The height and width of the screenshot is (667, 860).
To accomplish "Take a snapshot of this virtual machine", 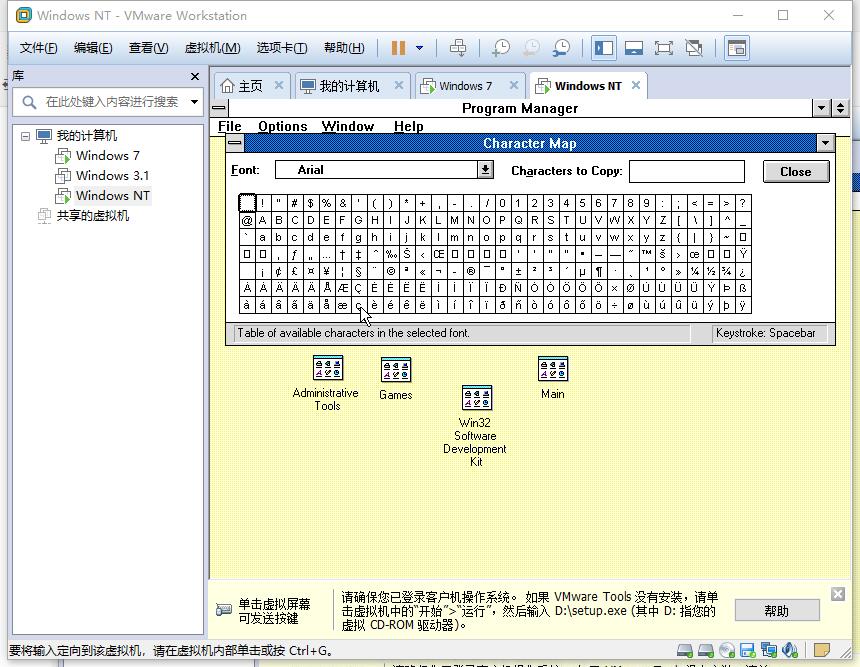I will pos(500,48).
